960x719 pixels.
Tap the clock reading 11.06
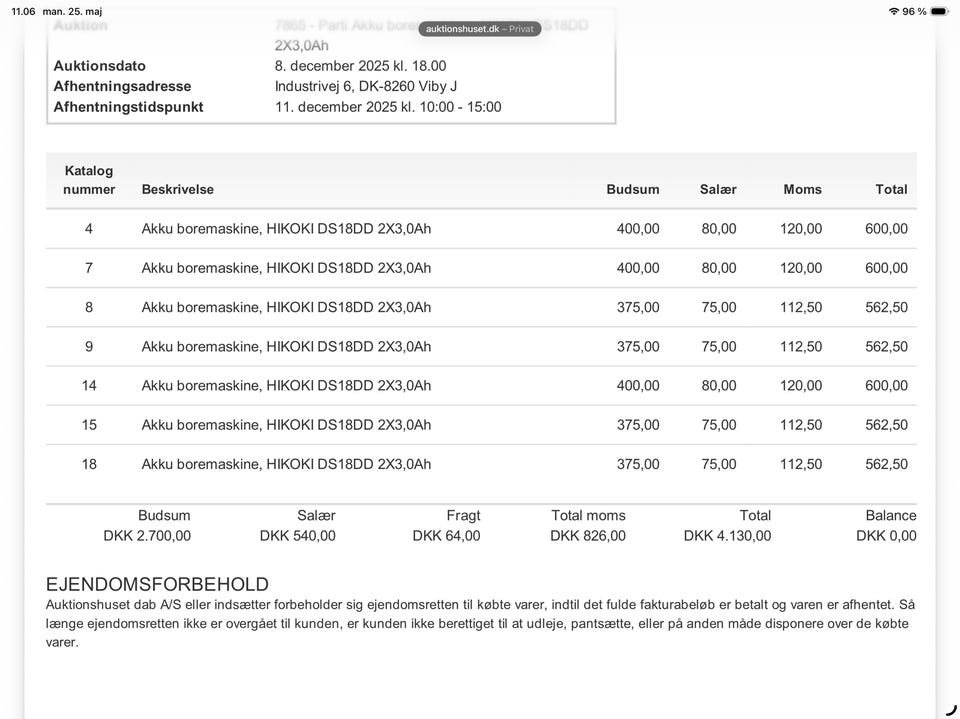click(x=23, y=11)
